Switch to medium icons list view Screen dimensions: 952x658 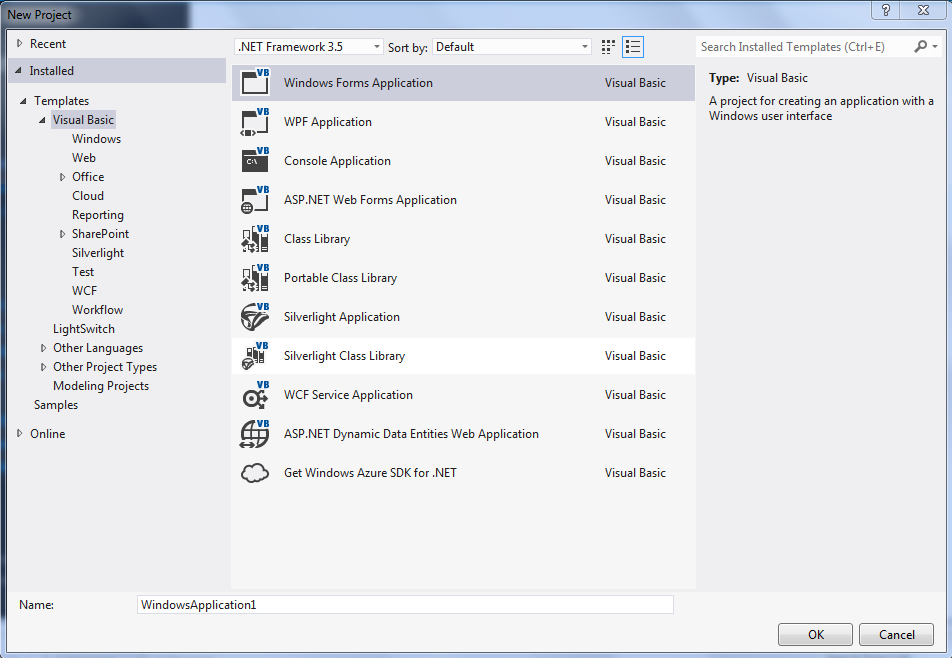(633, 47)
